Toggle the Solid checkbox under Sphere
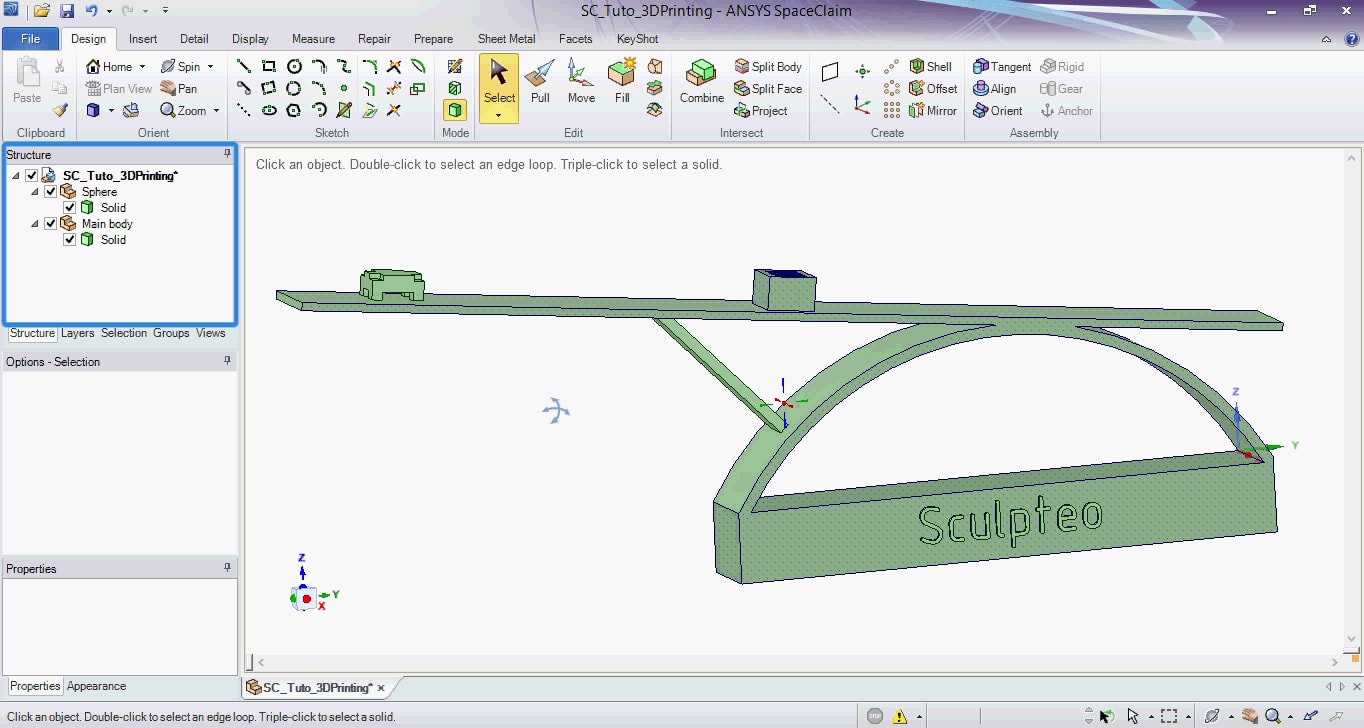The image size is (1364, 728). (70, 208)
